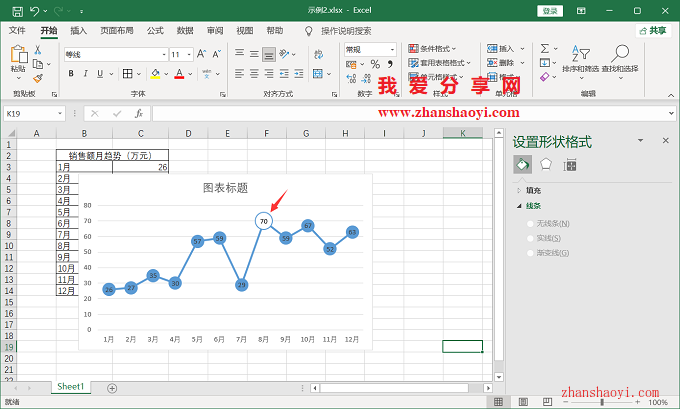Open the Data ribbon tab
This screenshot has height=409, width=680.
click(185, 30)
